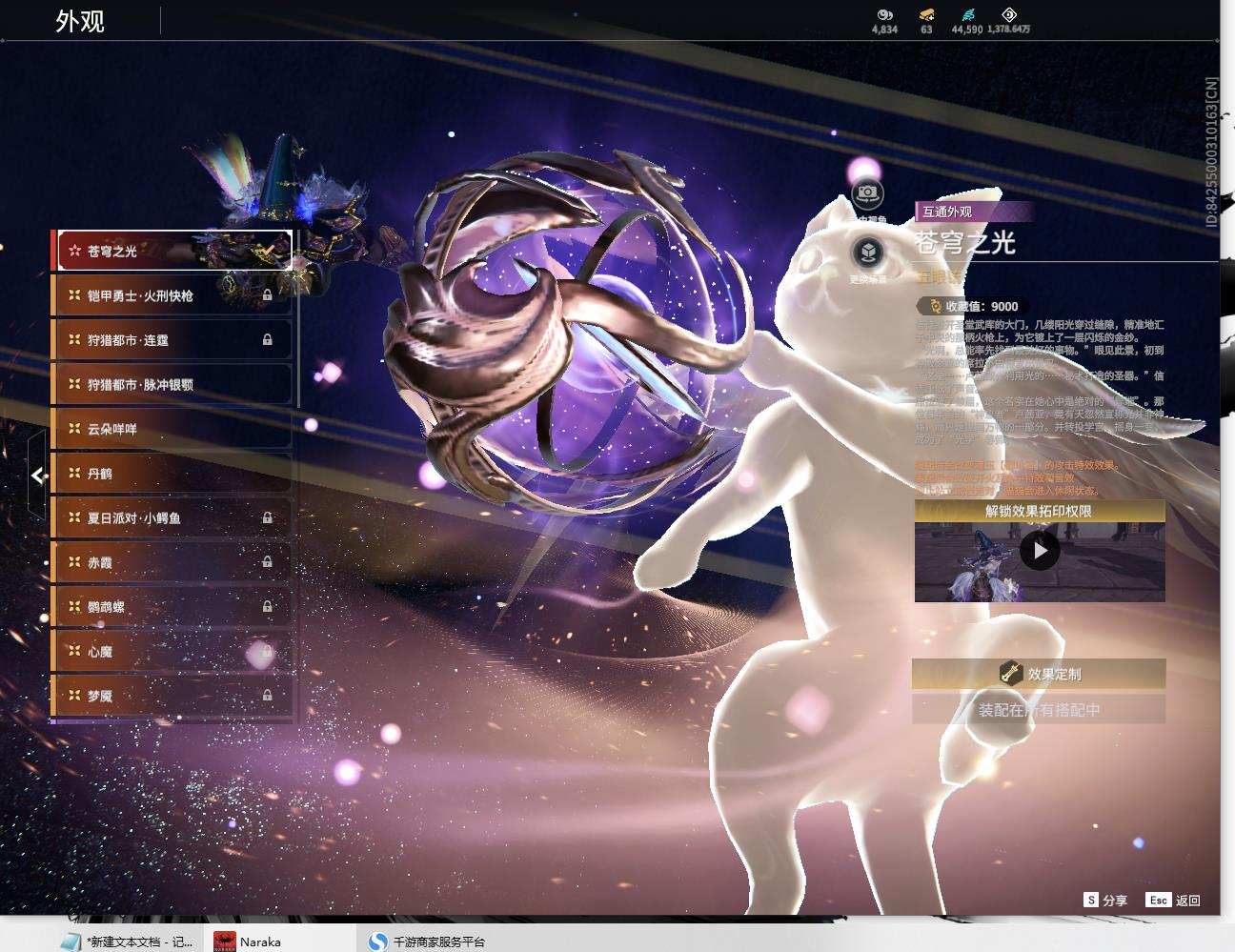Click the 分享 share button
This screenshot has height=952, width=1235.
[x=1105, y=901]
